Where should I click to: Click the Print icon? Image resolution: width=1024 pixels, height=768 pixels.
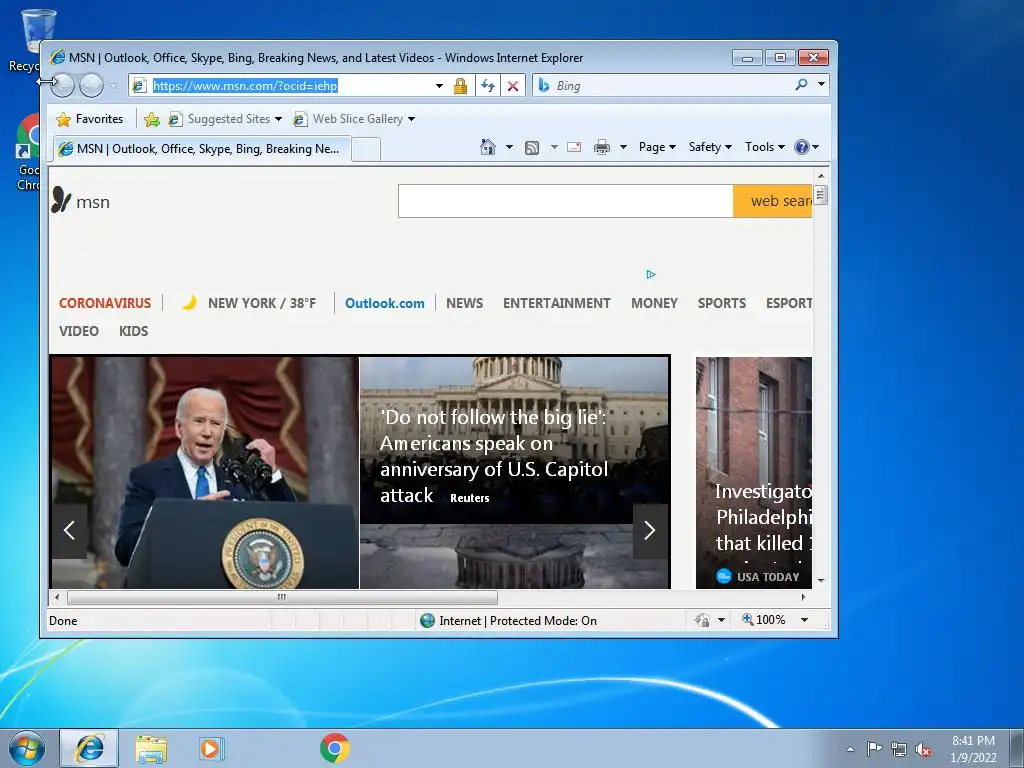601,147
